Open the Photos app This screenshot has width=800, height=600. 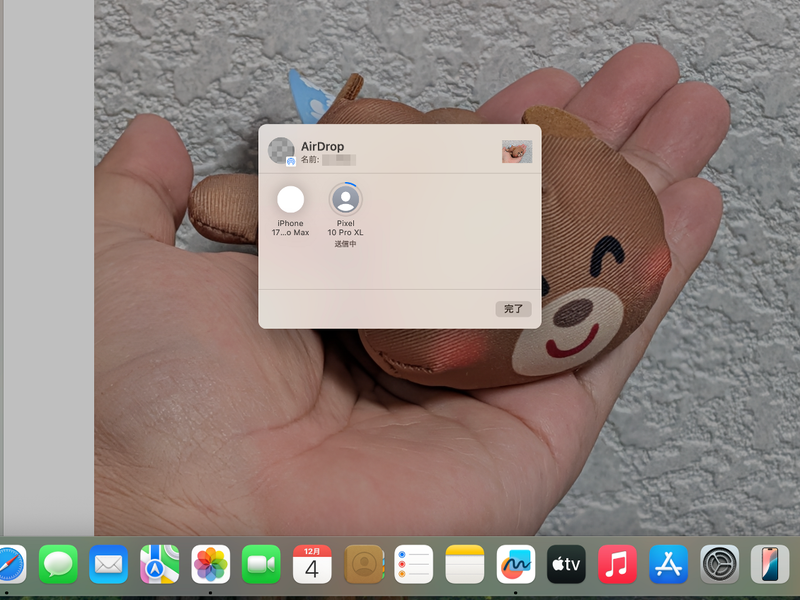(210, 565)
